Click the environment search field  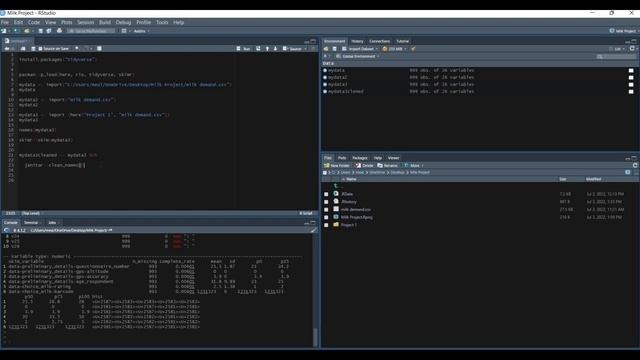[x=616, y=56]
